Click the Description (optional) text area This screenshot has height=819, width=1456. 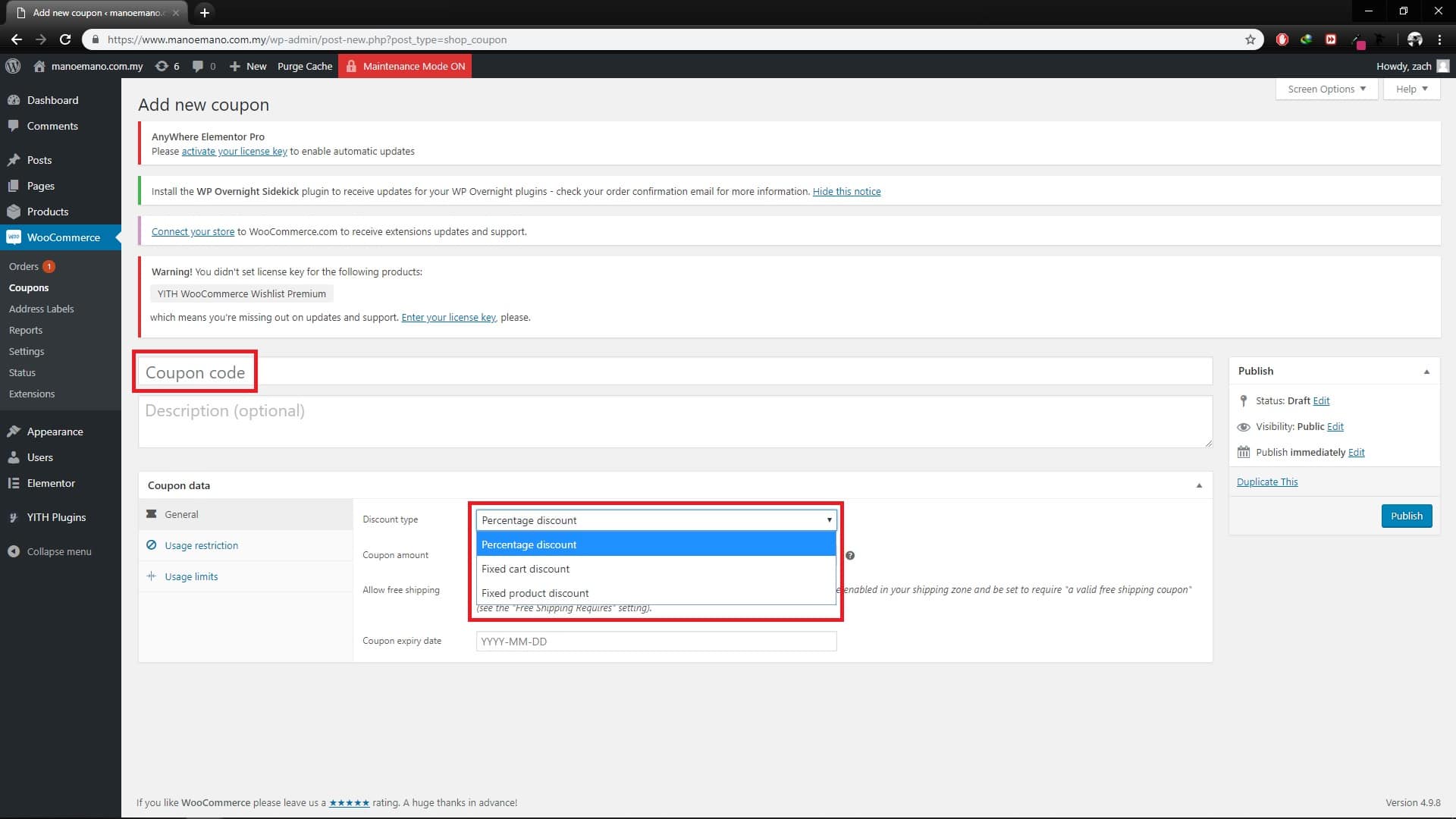tap(675, 422)
